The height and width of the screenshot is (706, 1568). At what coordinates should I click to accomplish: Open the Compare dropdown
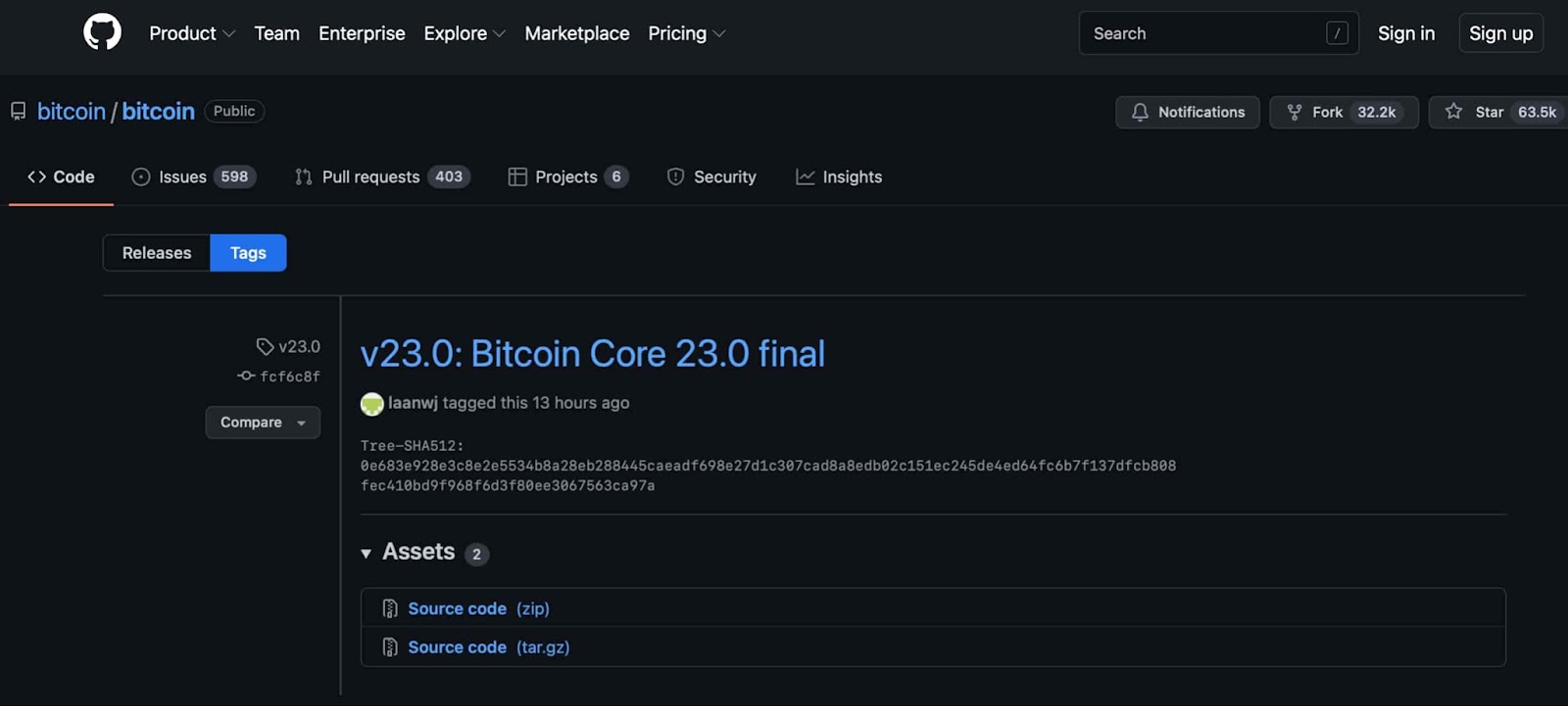[263, 423]
